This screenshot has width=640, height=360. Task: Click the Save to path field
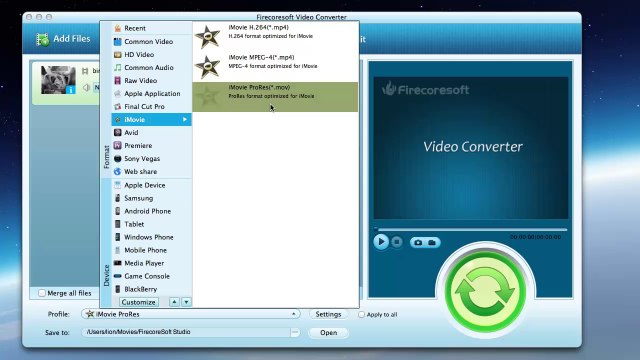(x=186, y=332)
